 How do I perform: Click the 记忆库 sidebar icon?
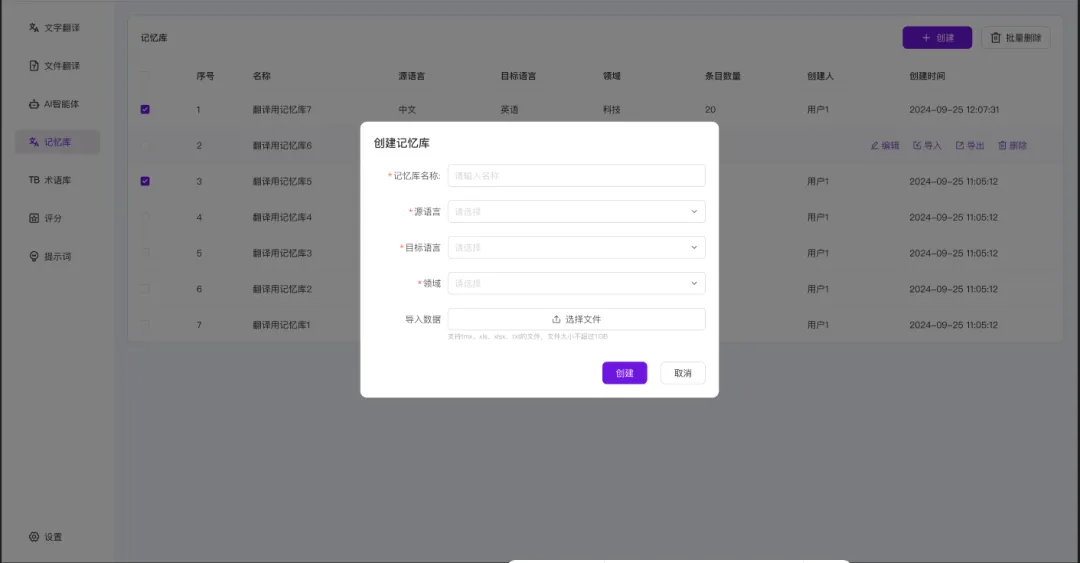[x=34, y=142]
